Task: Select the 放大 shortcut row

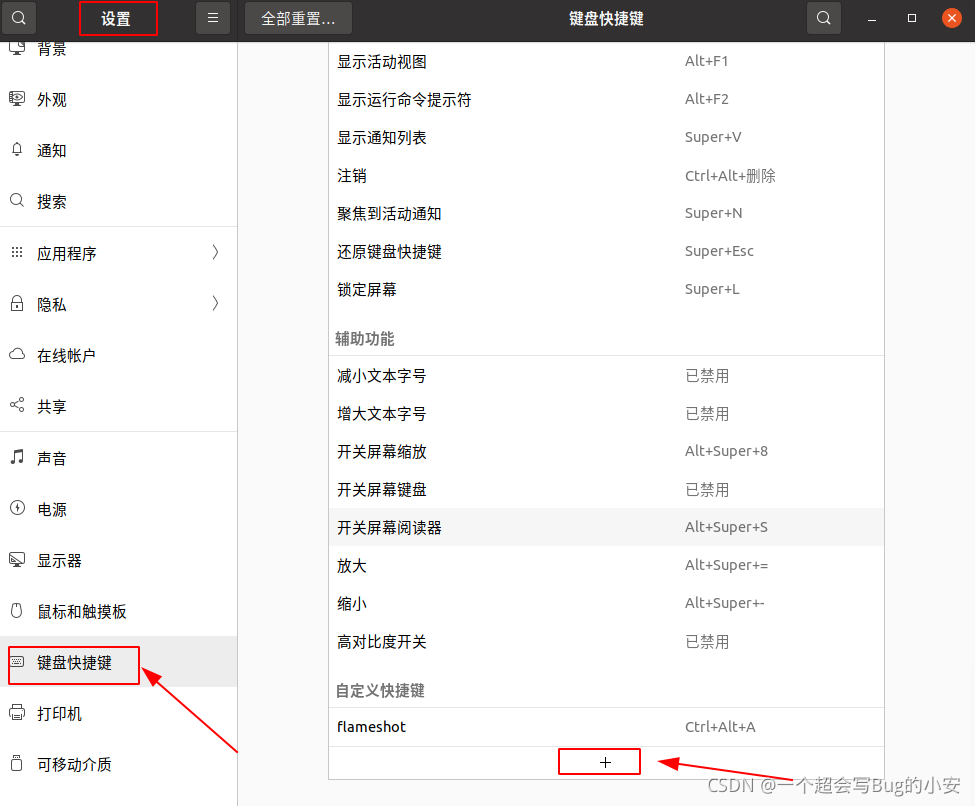Action: click(606, 565)
